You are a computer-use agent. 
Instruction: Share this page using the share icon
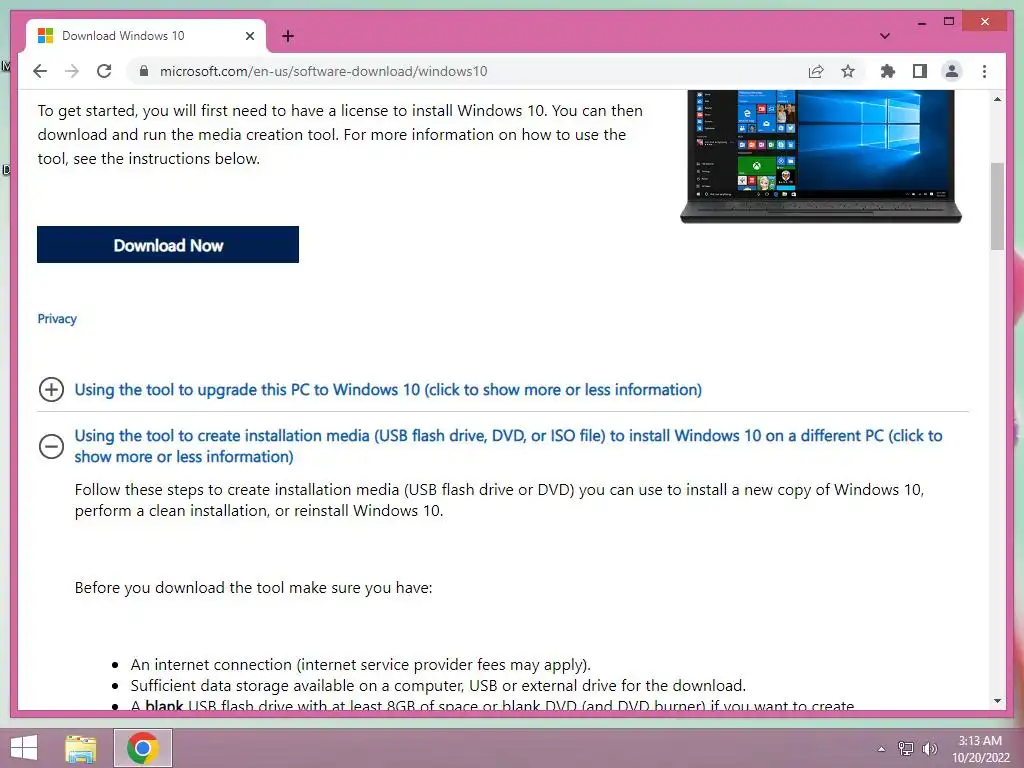coord(816,71)
